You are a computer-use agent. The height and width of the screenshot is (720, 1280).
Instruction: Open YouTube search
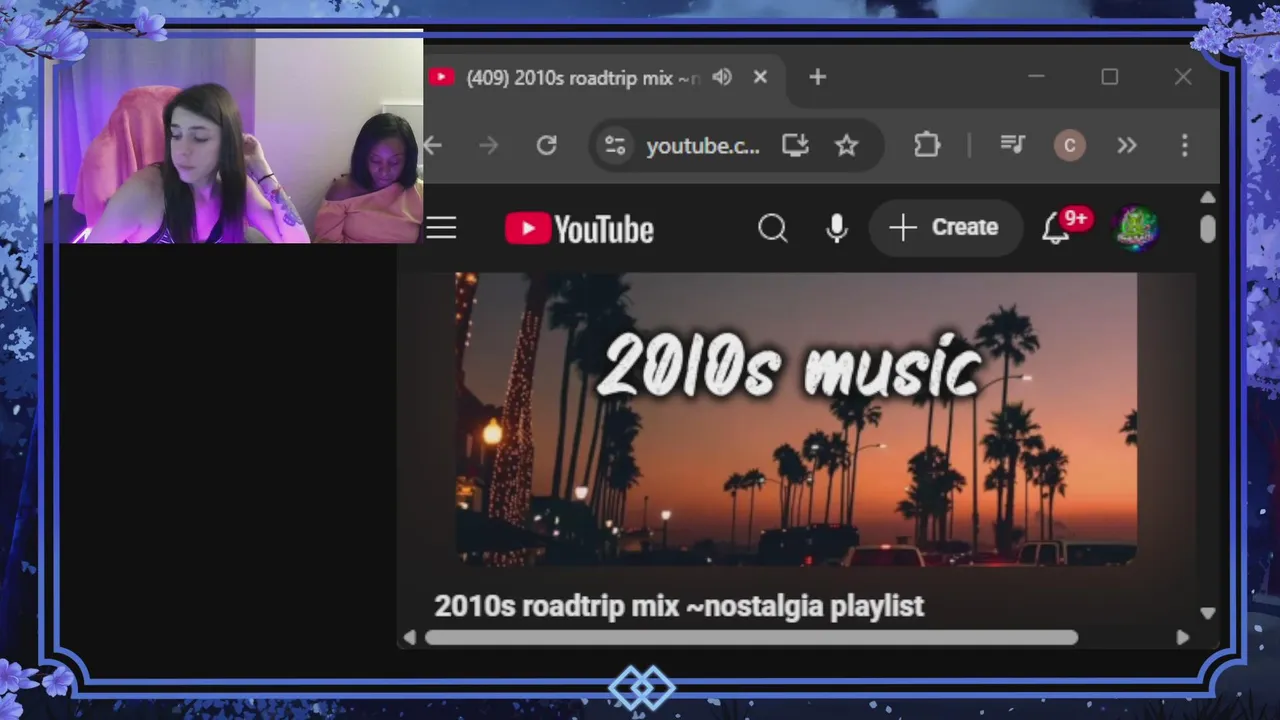pyautogui.click(x=772, y=229)
